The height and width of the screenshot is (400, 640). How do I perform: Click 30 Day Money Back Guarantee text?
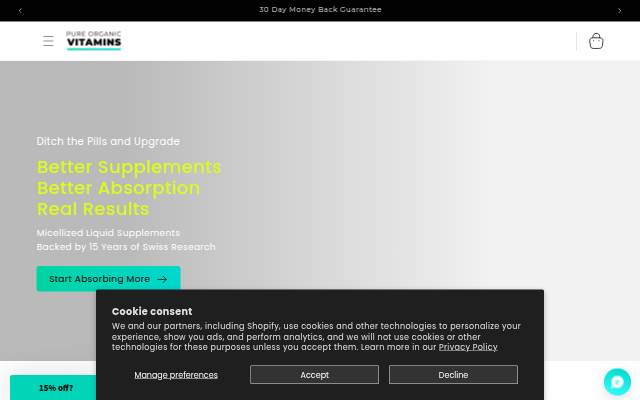[320, 10]
